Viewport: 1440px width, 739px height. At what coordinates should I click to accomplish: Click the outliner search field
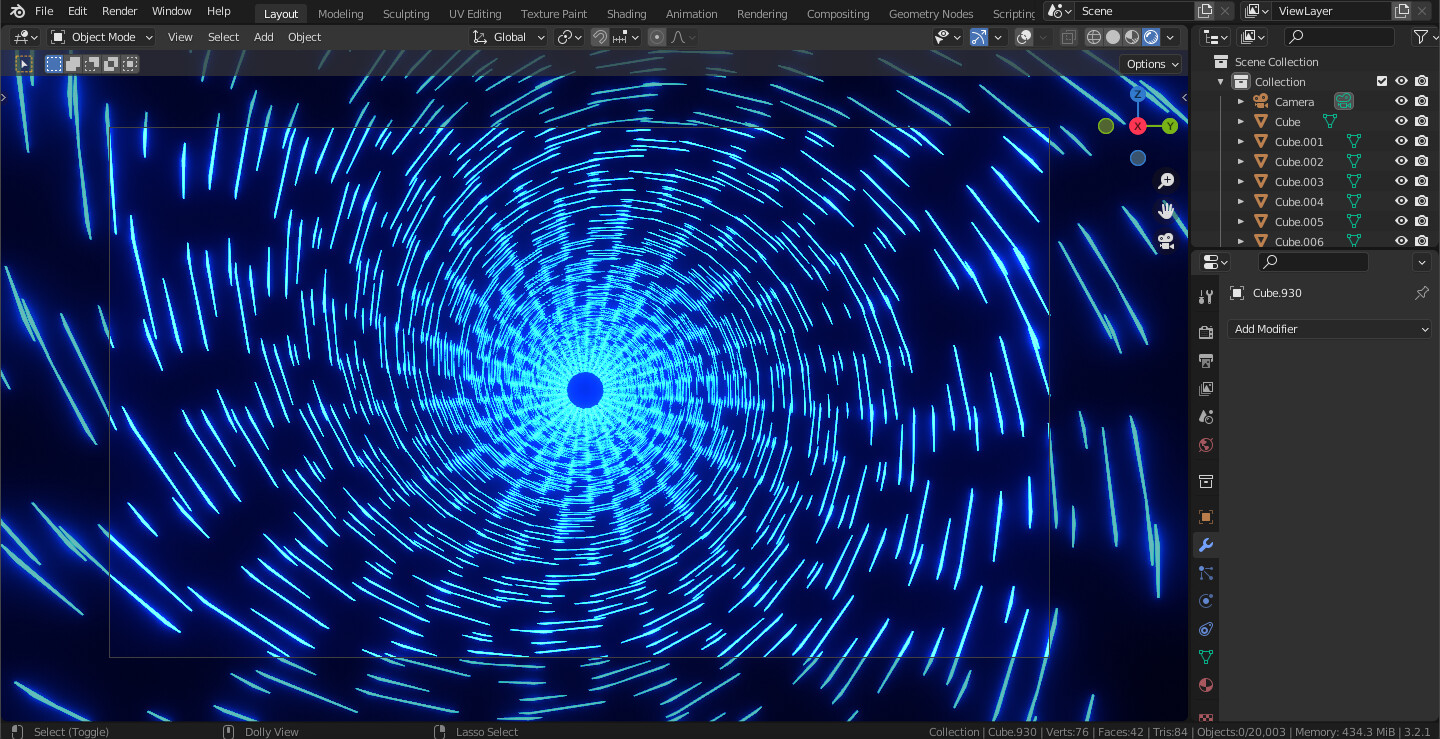1338,36
